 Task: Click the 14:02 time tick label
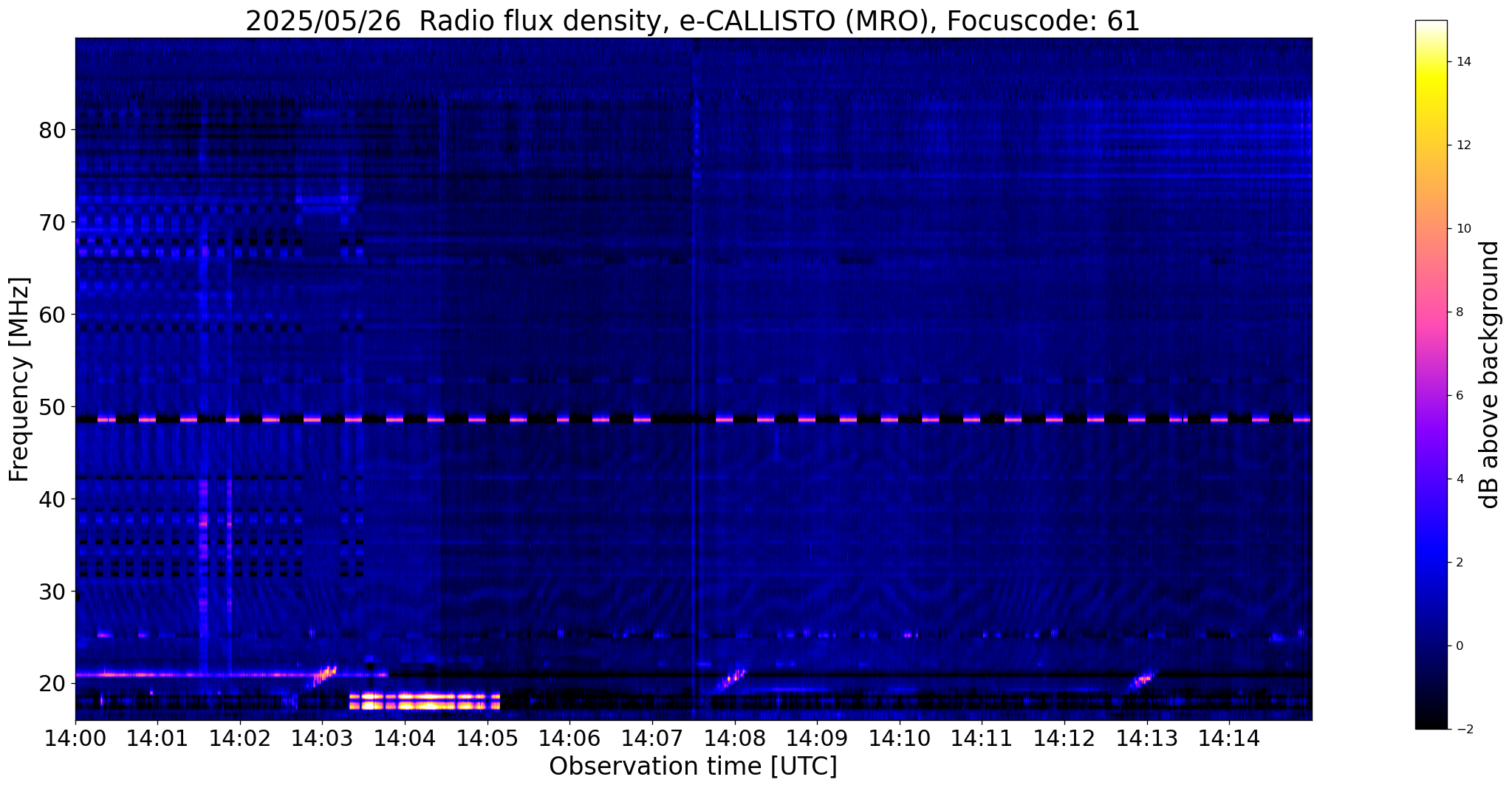pyautogui.click(x=240, y=738)
